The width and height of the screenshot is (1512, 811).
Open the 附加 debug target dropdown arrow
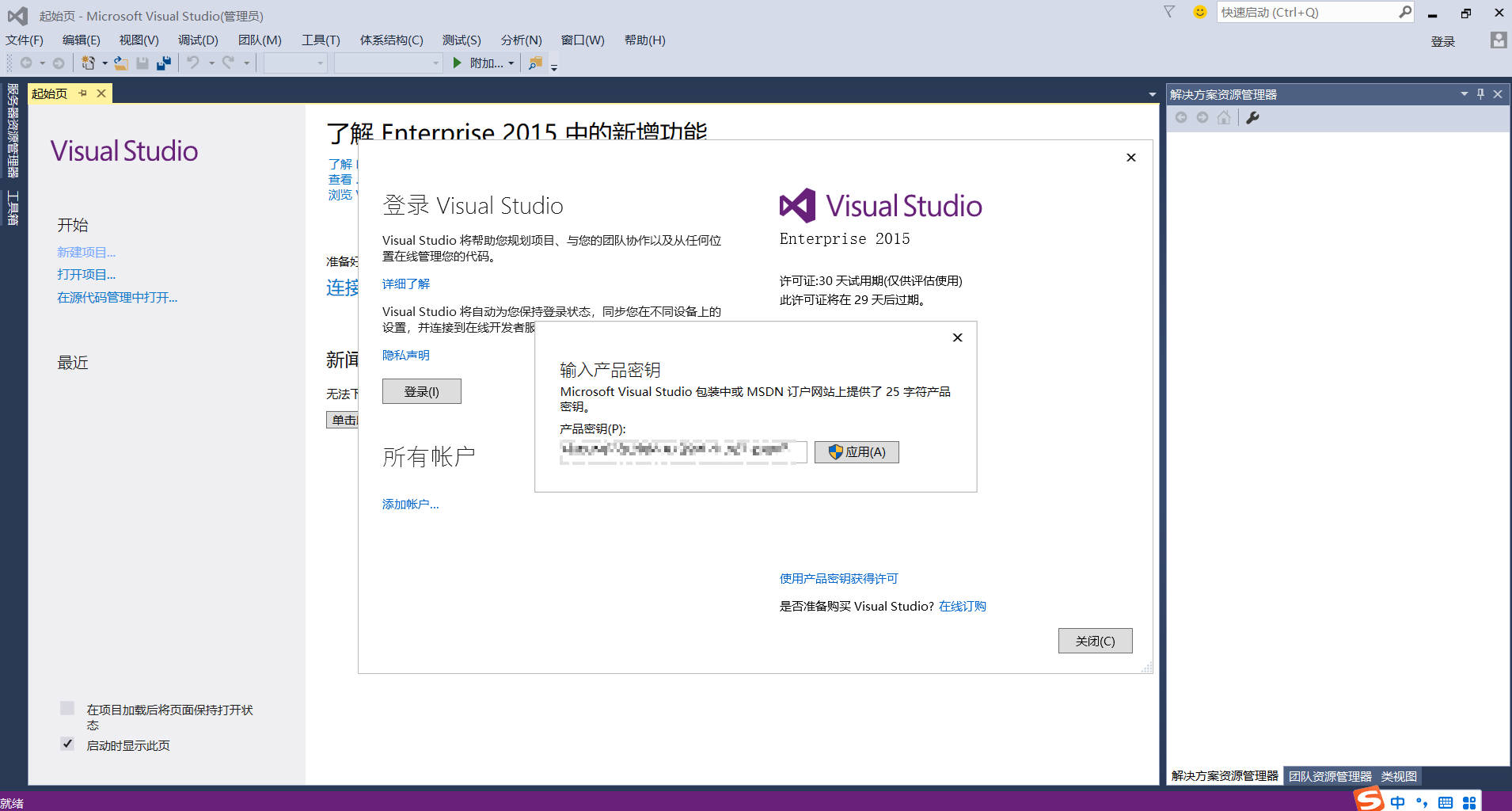pos(511,63)
